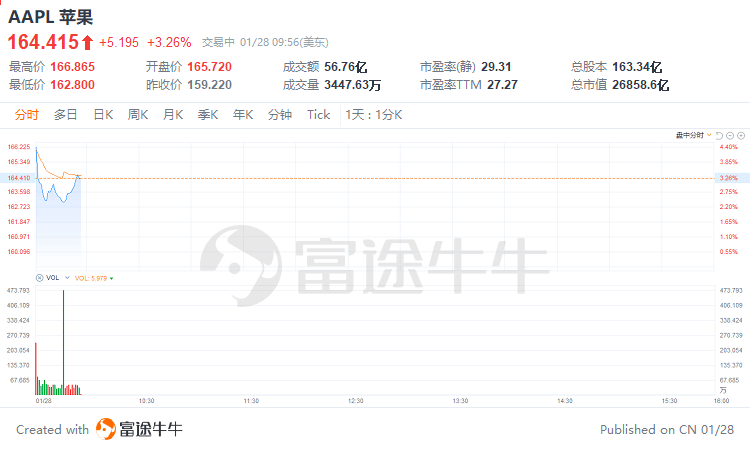Click market cap 26858.6亿

[x=640, y=85]
